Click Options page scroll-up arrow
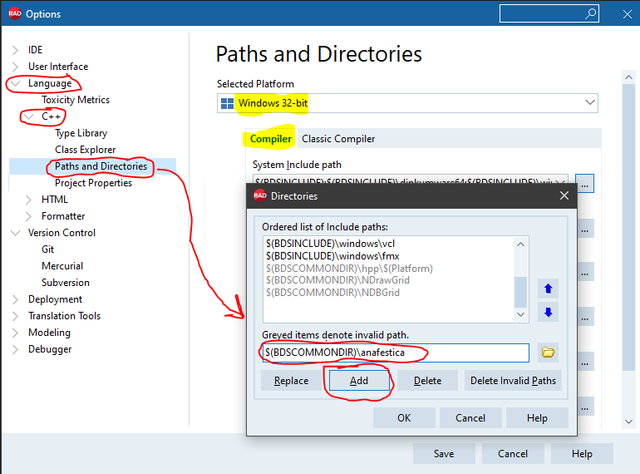The image size is (640, 474). 629,77
